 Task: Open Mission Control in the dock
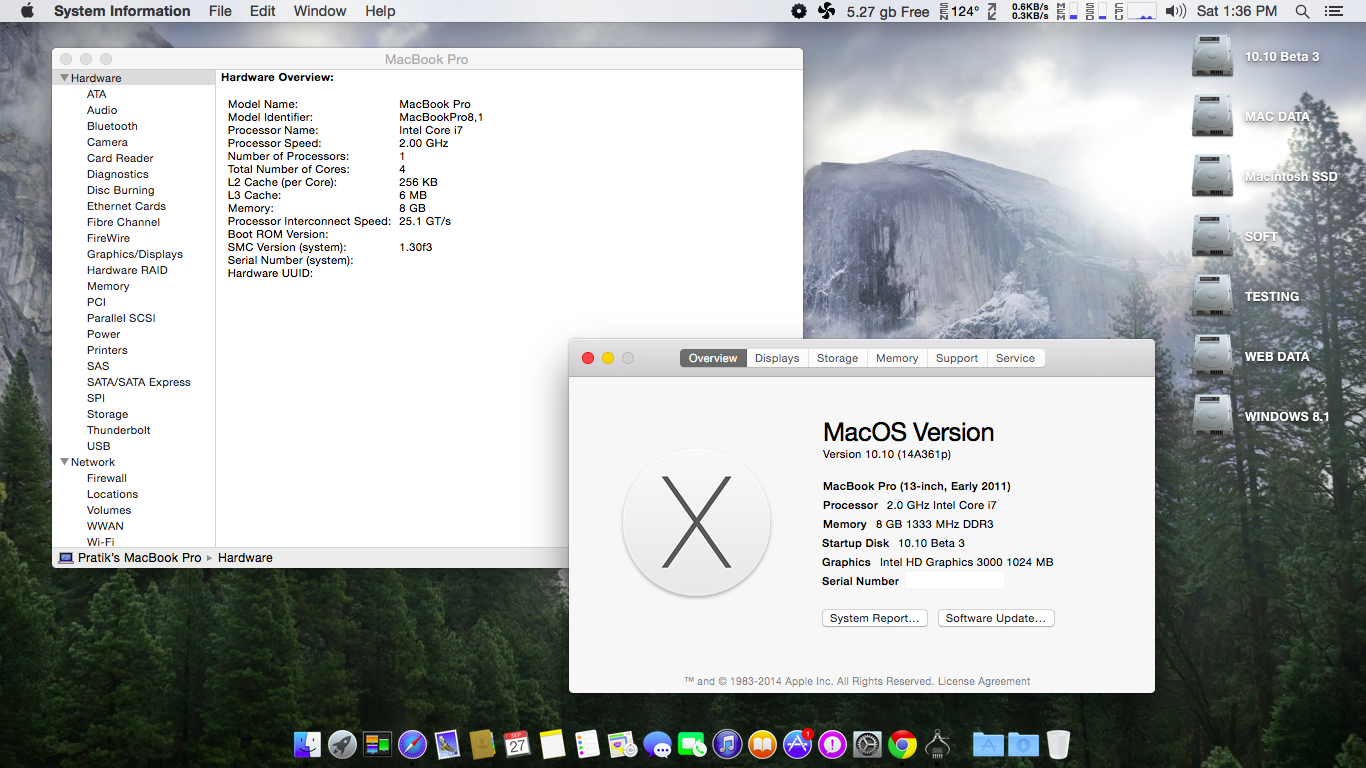(x=377, y=744)
